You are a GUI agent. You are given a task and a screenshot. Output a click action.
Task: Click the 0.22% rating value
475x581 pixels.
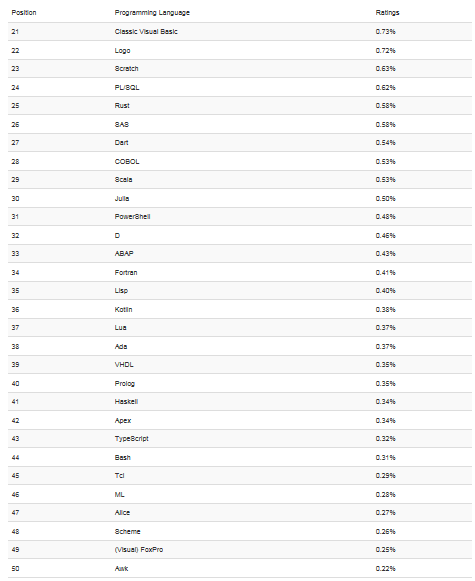click(x=385, y=568)
